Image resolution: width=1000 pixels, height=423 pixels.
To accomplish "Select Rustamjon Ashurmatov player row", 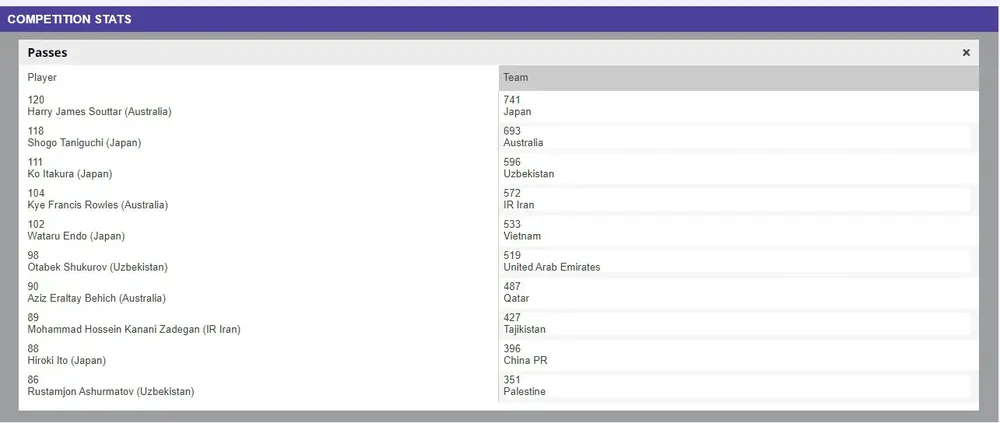I will 110,391.
